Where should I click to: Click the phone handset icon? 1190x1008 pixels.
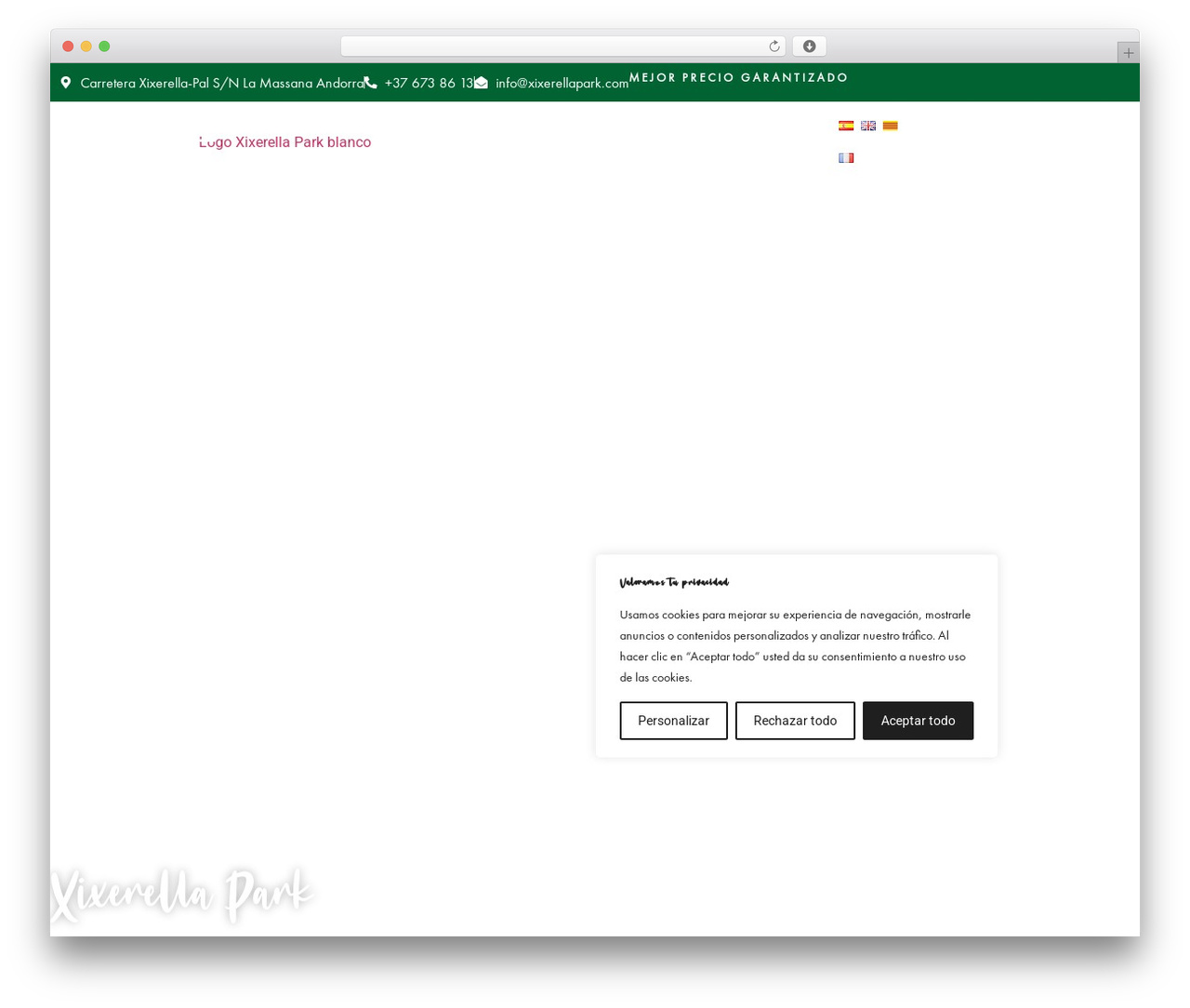coord(370,83)
